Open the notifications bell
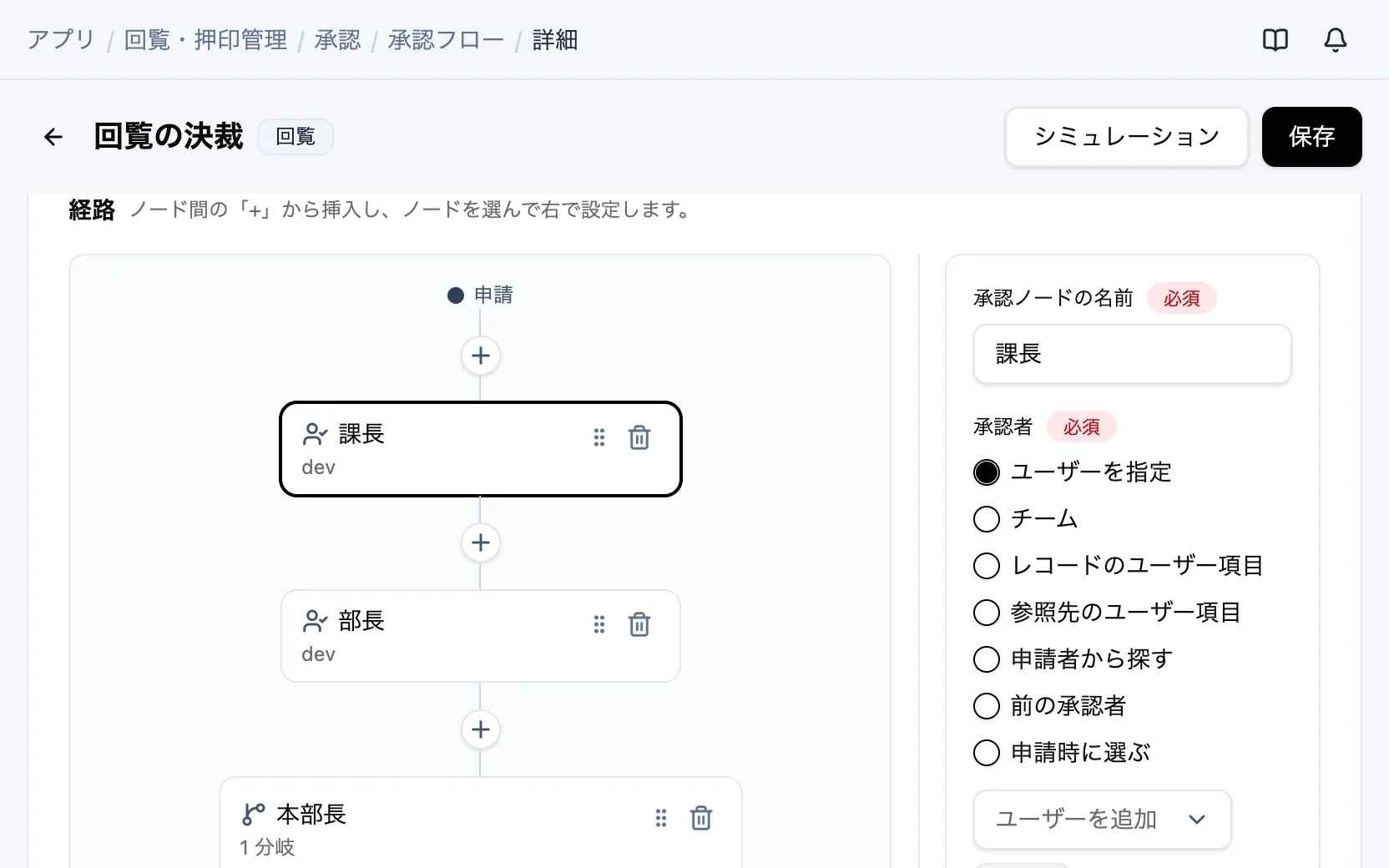 point(1336,40)
